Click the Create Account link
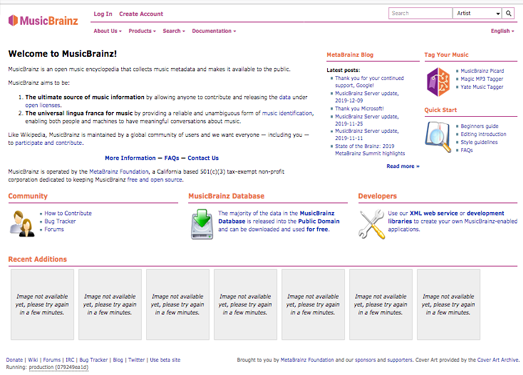Image resolution: width=523 pixels, height=375 pixels. [141, 14]
